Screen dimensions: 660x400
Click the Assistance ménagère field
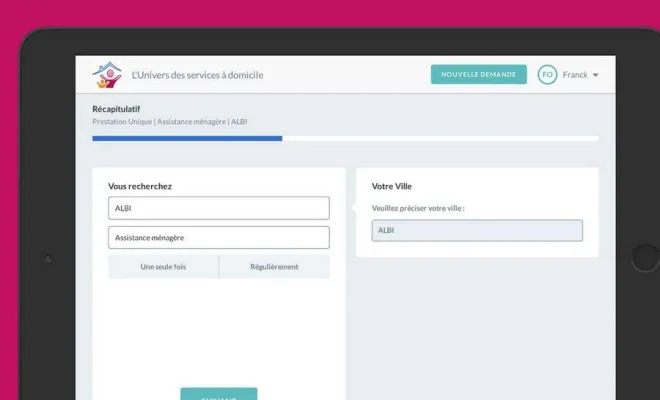click(219, 237)
